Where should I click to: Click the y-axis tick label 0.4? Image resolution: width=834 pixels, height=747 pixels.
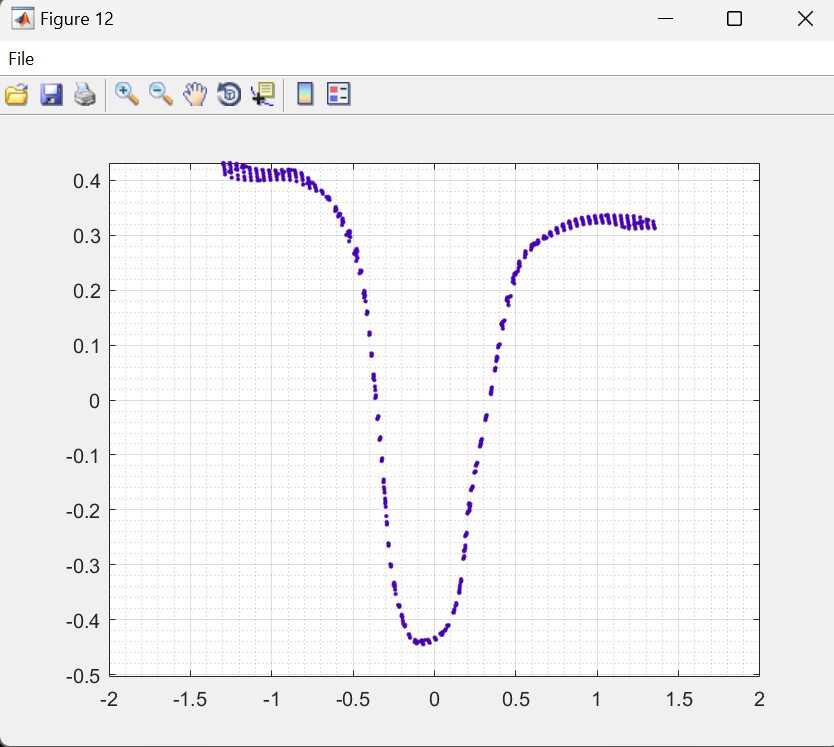85,181
